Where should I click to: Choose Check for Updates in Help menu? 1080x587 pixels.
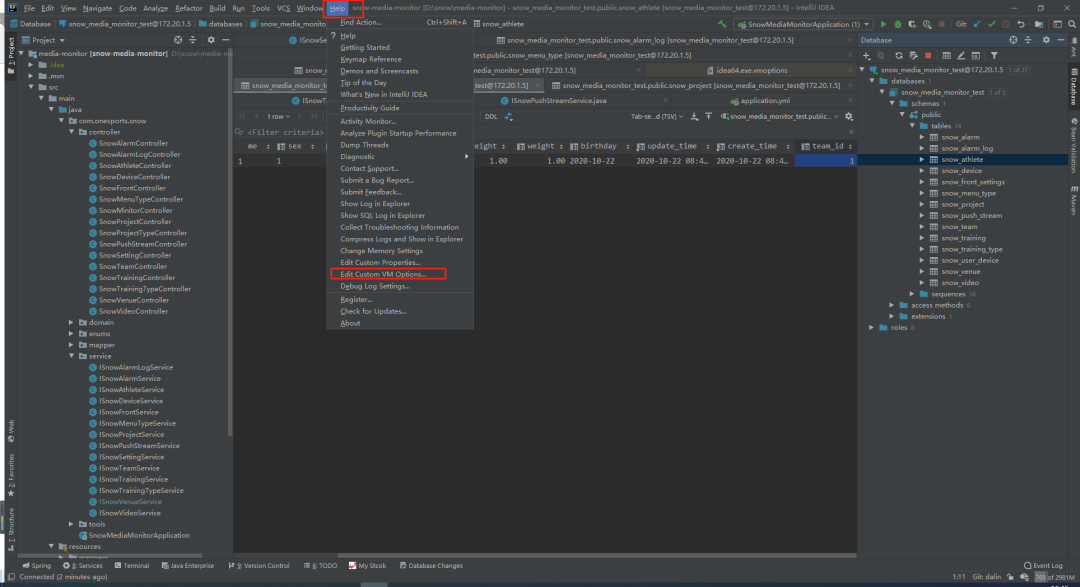[373, 311]
